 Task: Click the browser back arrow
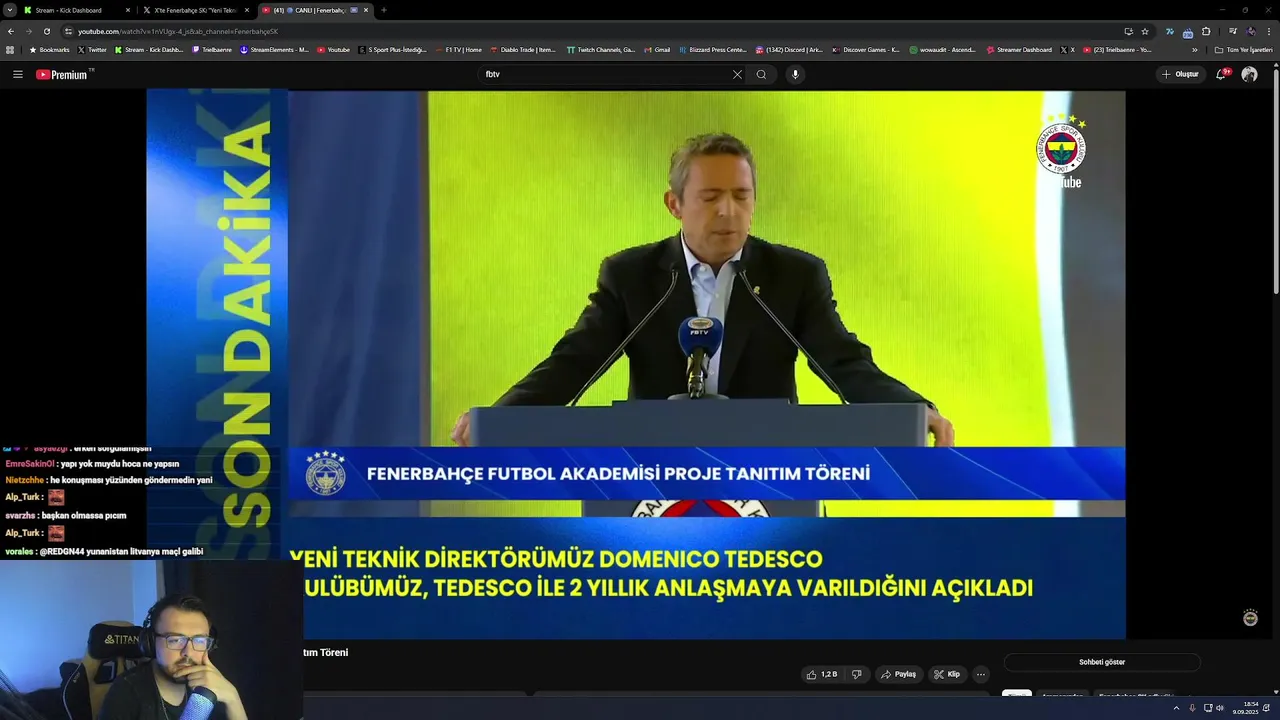click(11, 31)
